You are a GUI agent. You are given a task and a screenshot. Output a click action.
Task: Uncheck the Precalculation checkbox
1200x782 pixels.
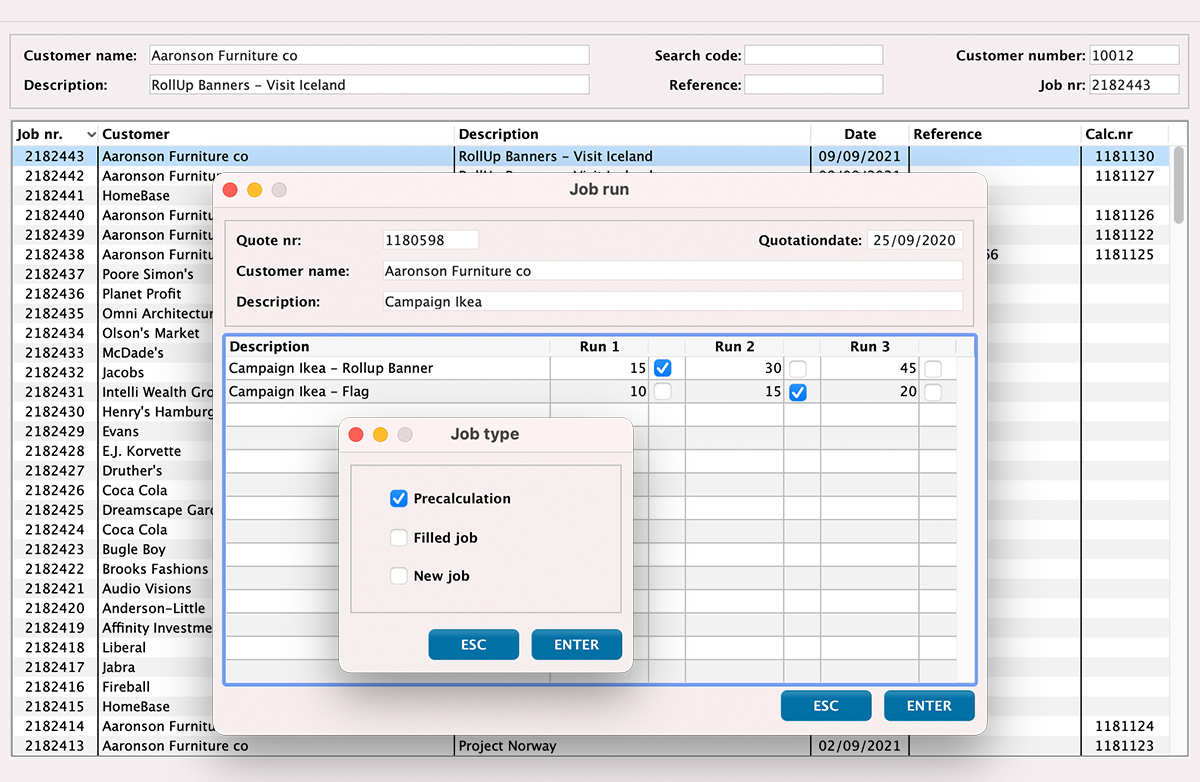pos(399,498)
